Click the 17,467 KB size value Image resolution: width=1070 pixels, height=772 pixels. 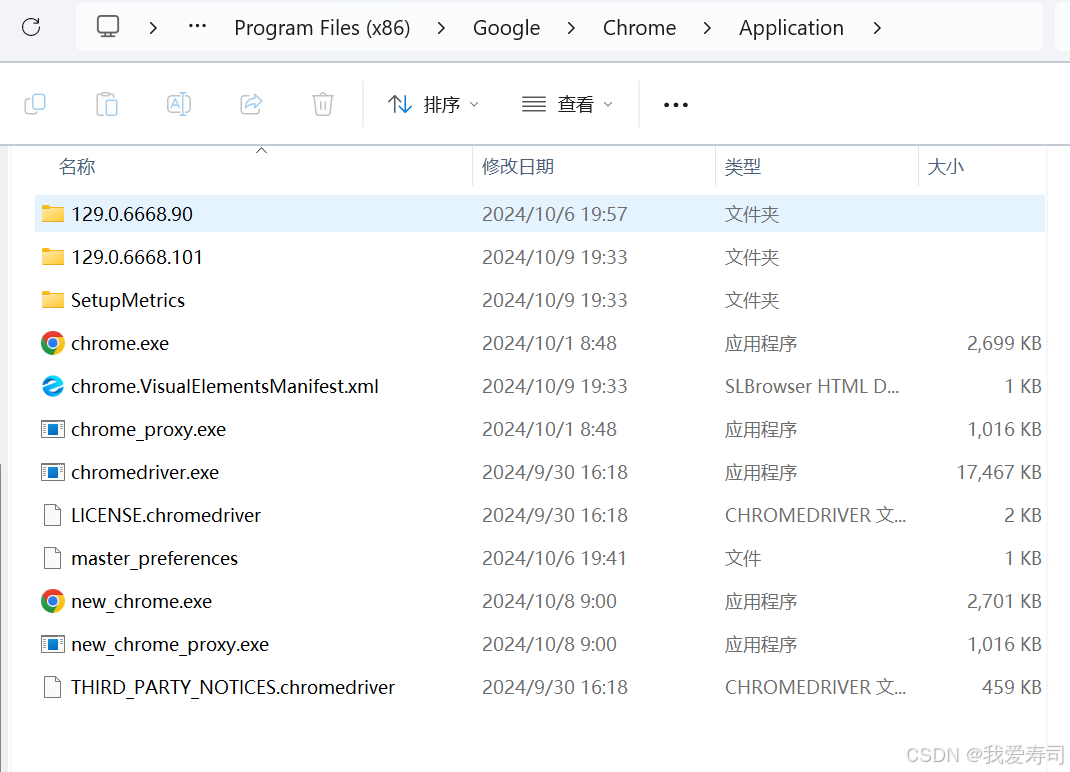[999, 472]
